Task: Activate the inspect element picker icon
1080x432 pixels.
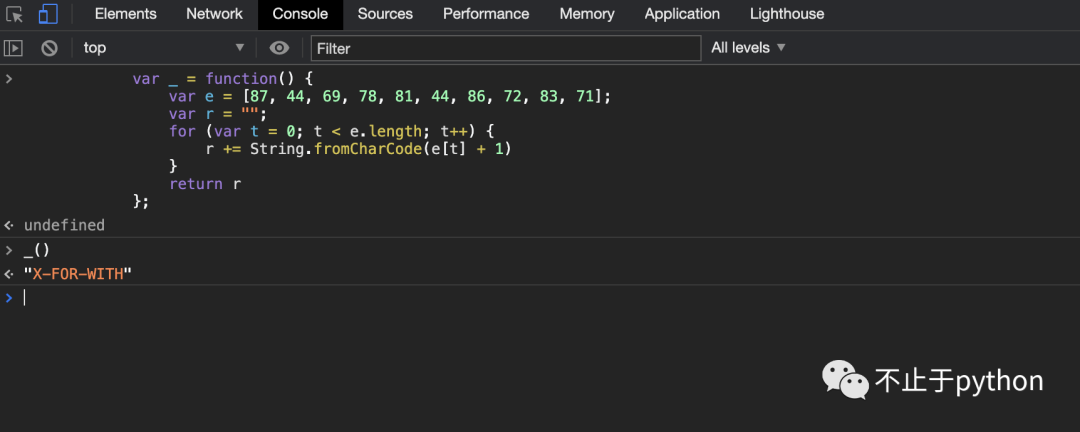Action: coord(15,14)
